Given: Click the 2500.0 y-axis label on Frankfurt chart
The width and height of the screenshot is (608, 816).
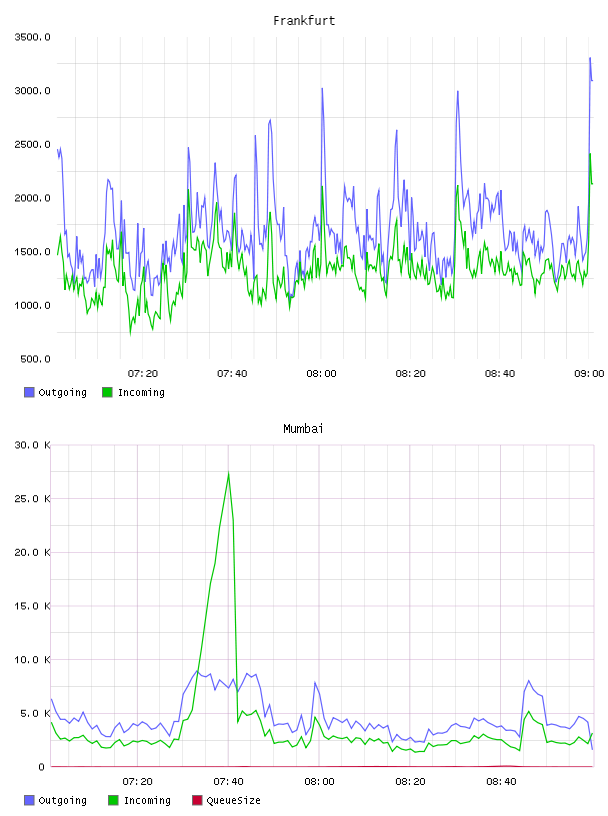Looking at the screenshot, I should click(32, 144).
